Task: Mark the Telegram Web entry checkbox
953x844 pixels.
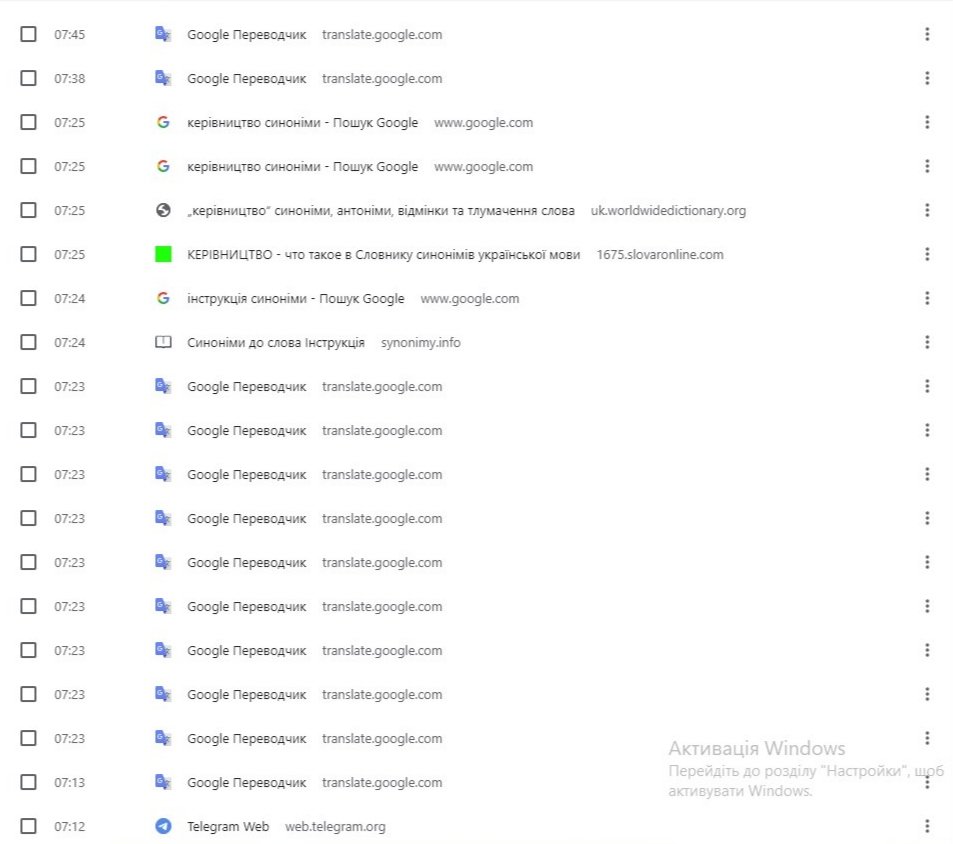Action: point(29,826)
